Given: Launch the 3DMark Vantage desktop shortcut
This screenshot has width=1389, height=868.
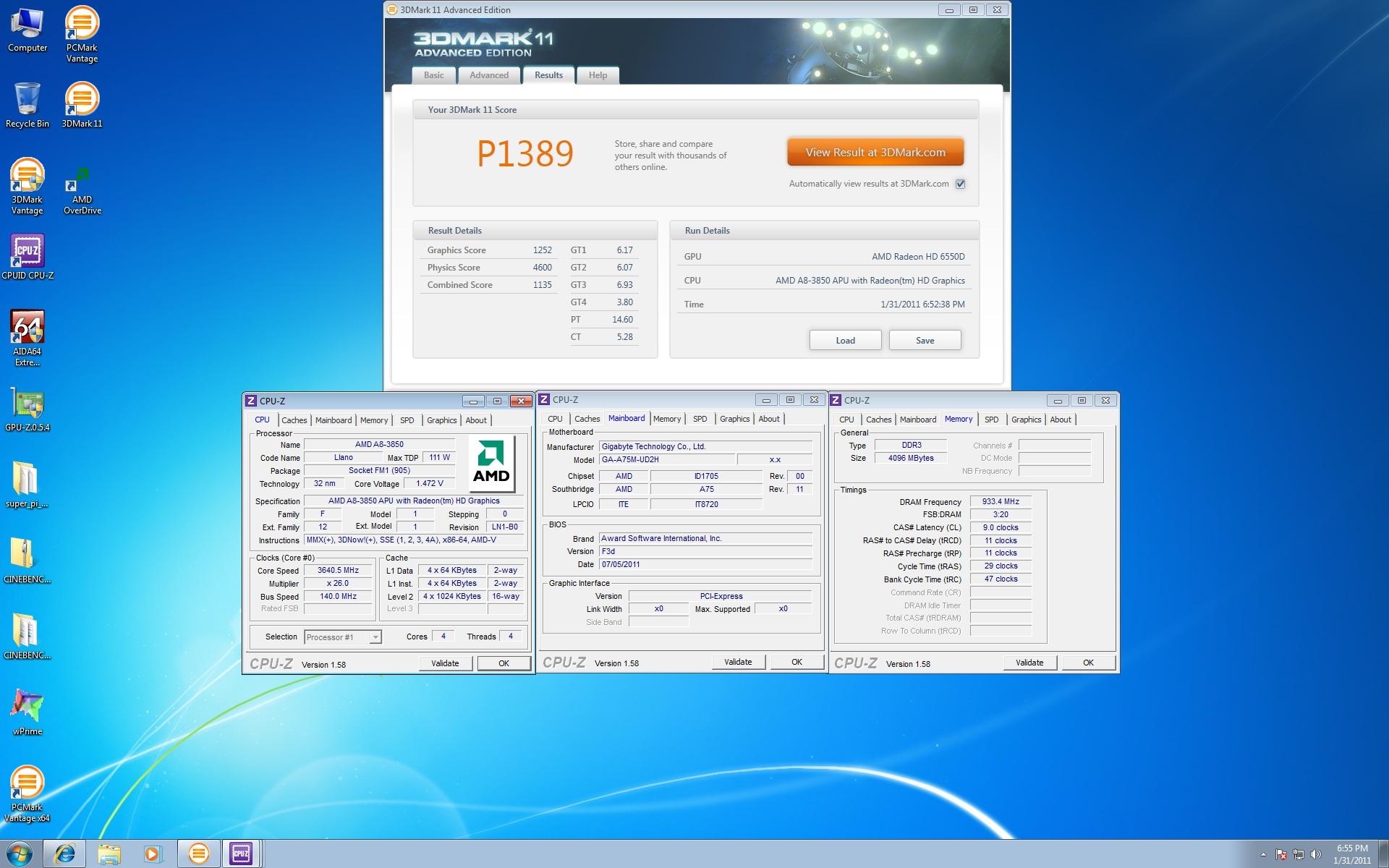Looking at the screenshot, I should (27, 187).
